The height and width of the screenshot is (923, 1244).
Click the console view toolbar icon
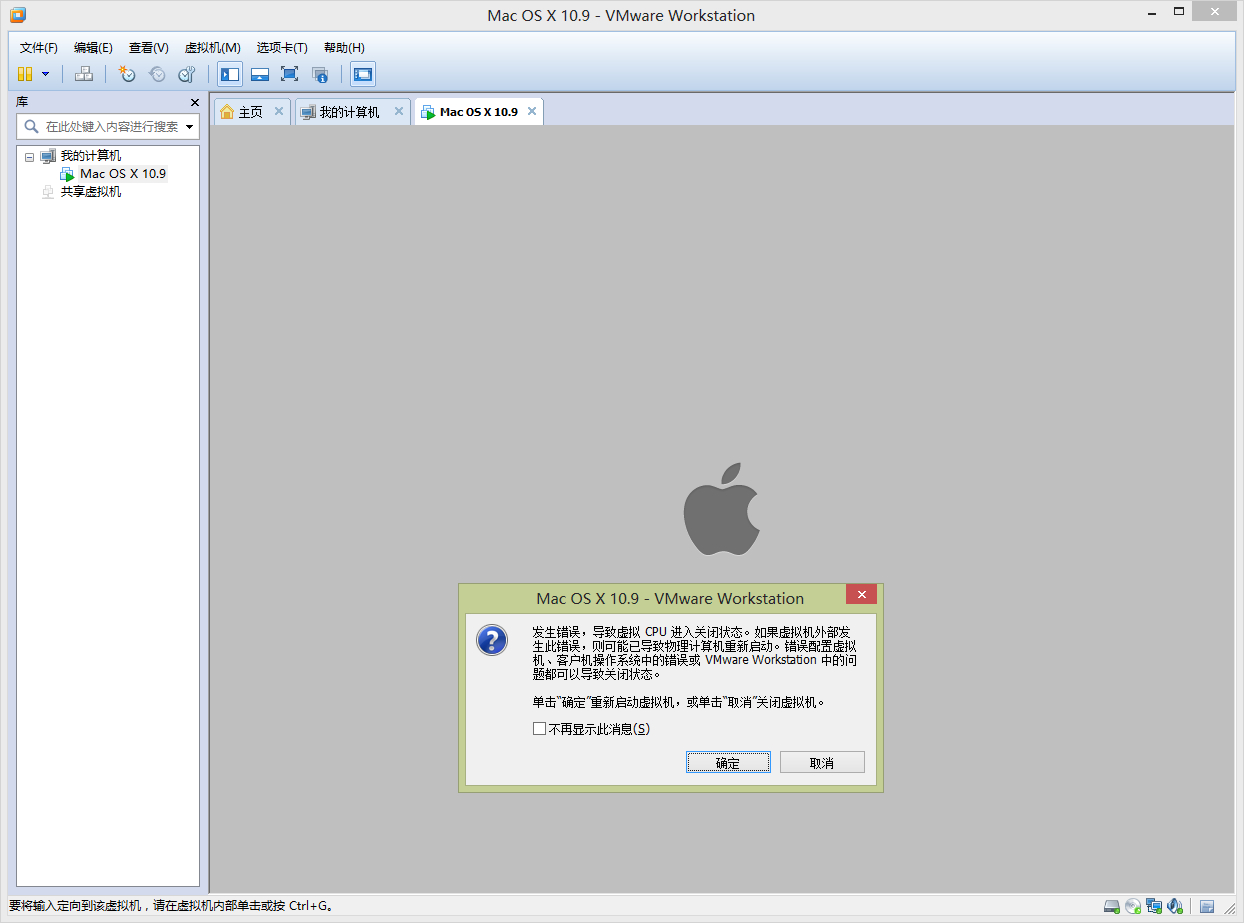363,74
